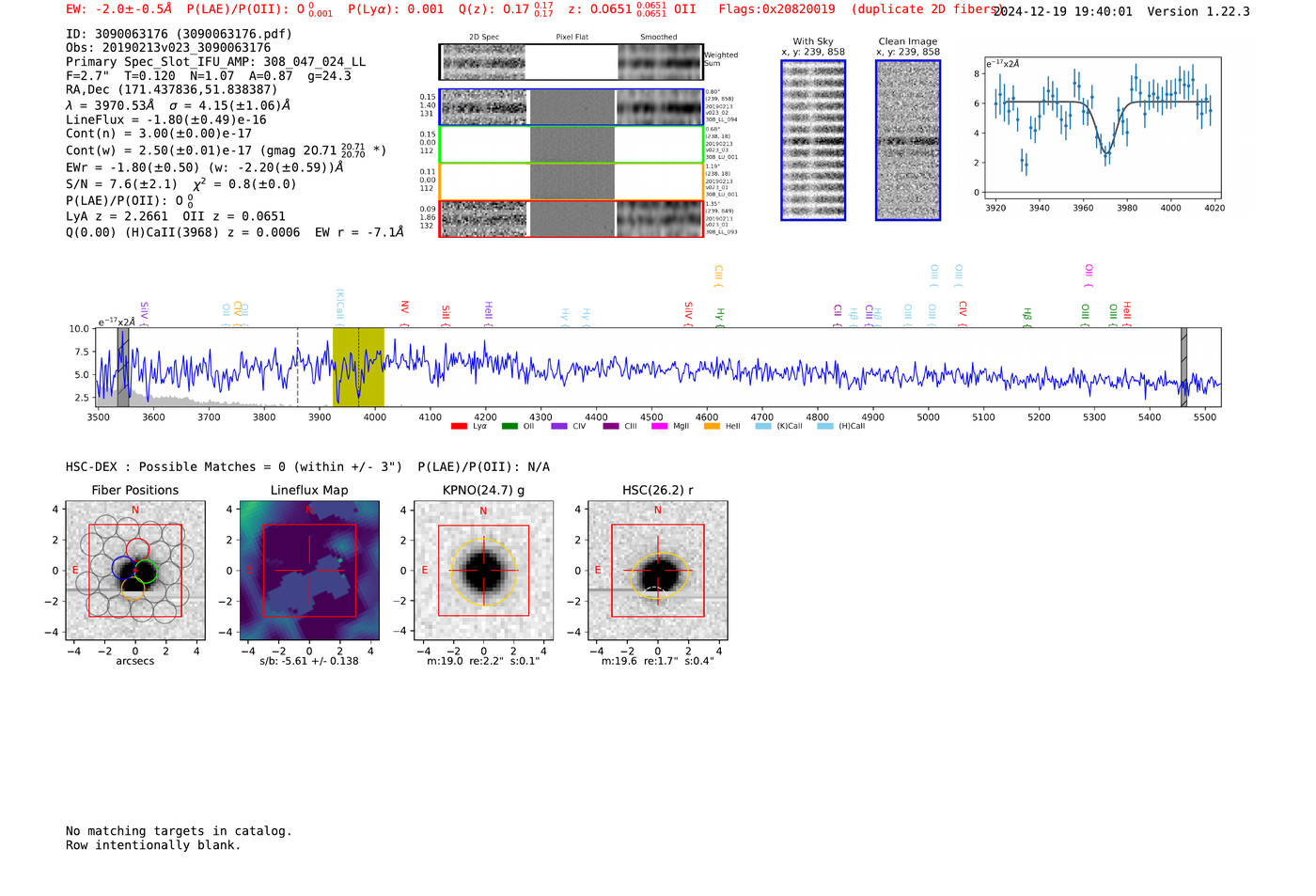Click the yellow highlighted region in the spectrum
Viewport: 1316px width, 896px height.
pos(358,367)
